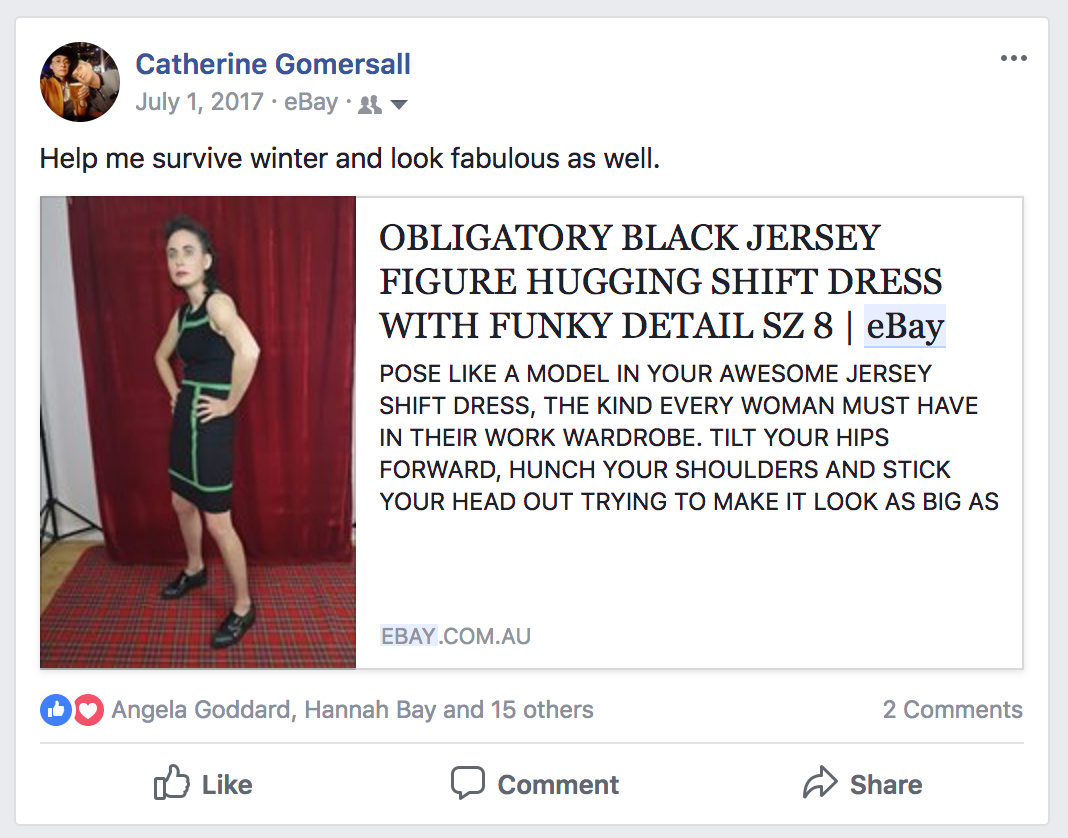1068x838 pixels.
Task: Open the three-dot post options menu
Action: pos(1013,58)
